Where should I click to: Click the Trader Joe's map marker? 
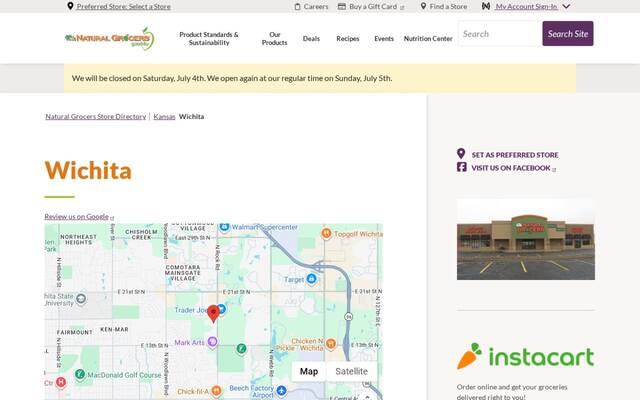click(222, 309)
